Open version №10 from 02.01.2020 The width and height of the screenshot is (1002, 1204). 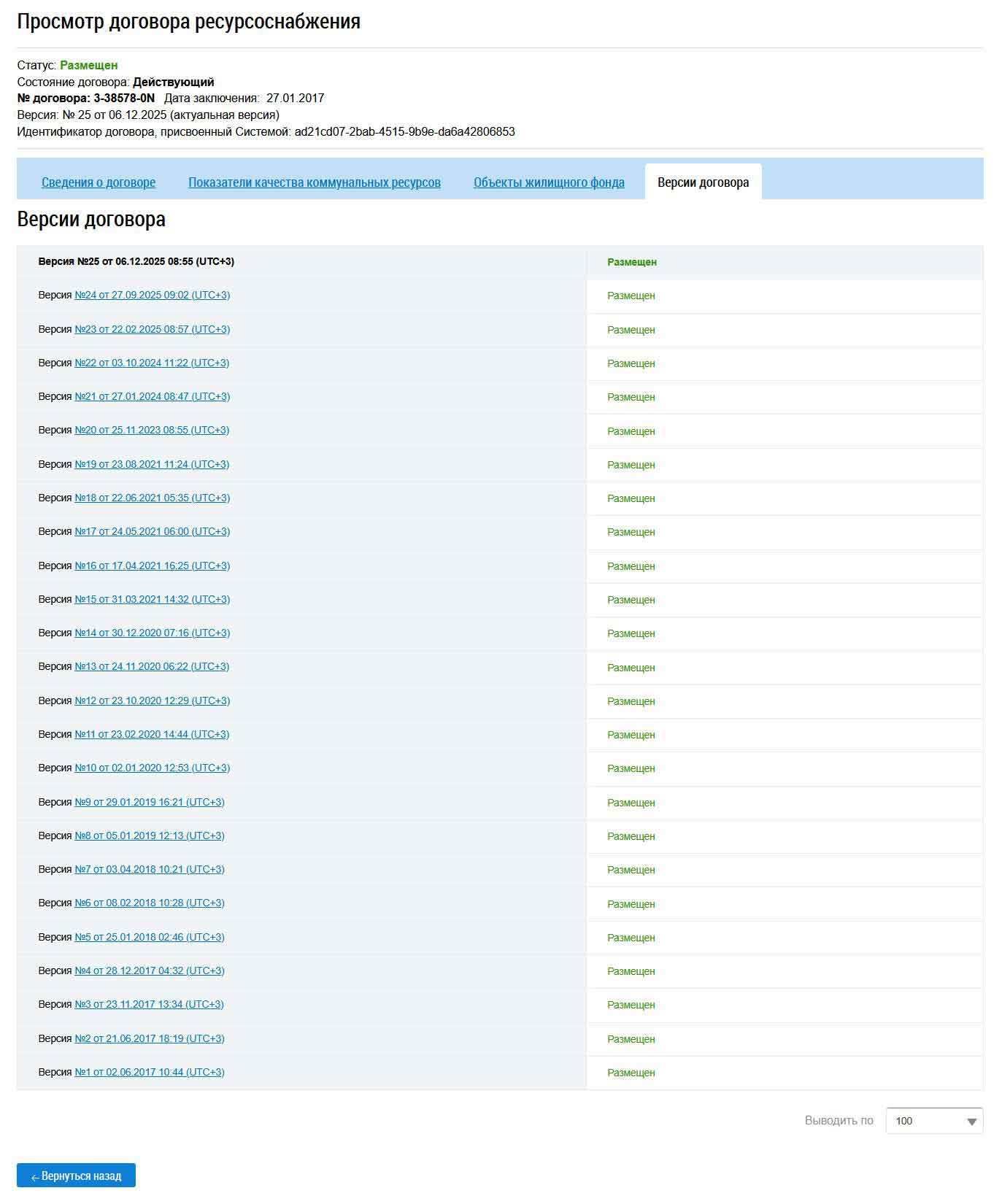(x=152, y=768)
